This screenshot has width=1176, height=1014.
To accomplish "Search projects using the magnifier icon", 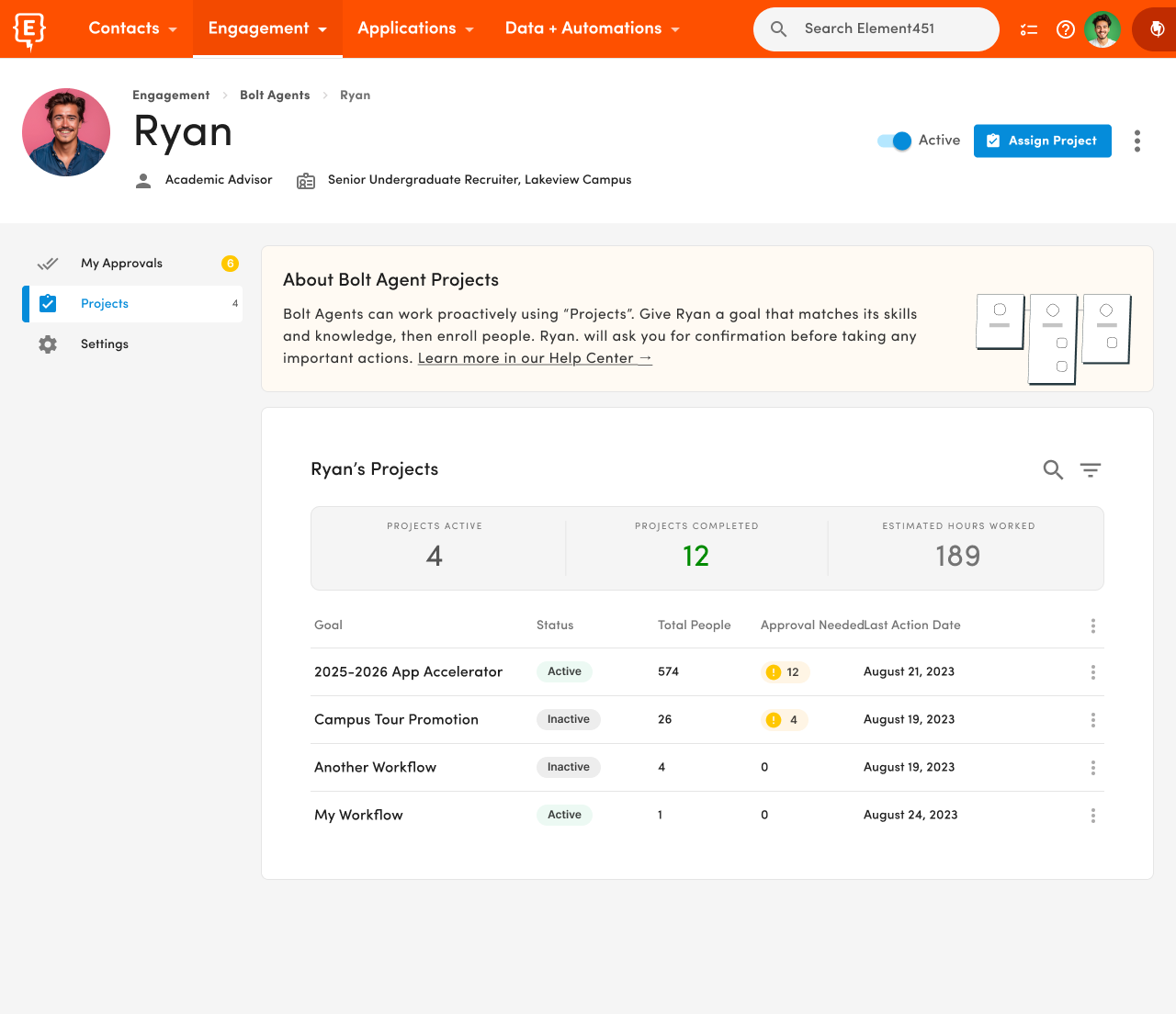I will pos(1053,470).
